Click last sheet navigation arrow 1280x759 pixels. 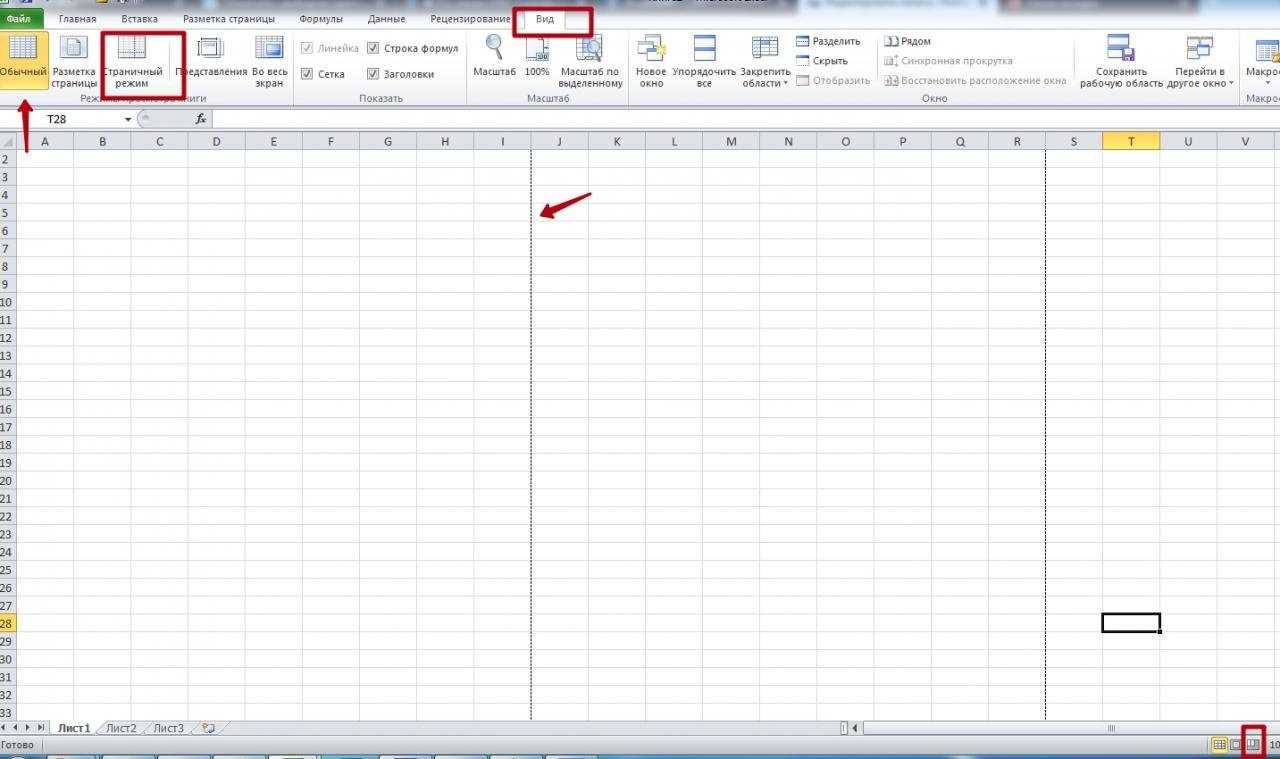pyautogui.click(x=41, y=728)
